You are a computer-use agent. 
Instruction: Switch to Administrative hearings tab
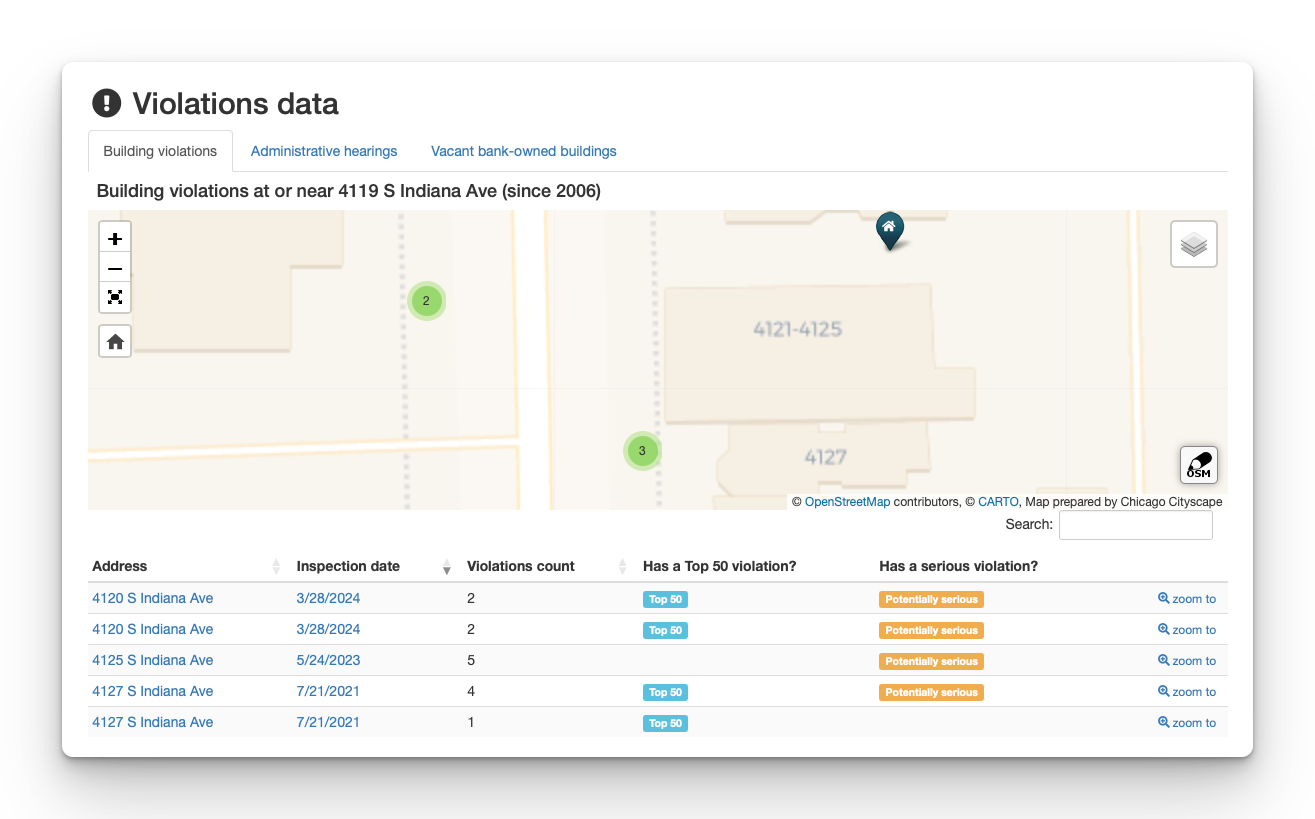pos(324,151)
